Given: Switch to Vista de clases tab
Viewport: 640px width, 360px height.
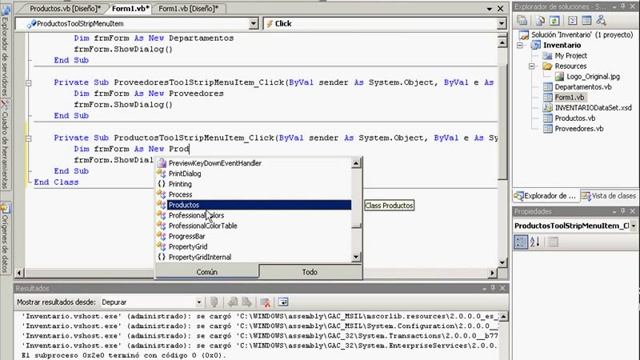Looking at the screenshot, I should pos(609,196).
